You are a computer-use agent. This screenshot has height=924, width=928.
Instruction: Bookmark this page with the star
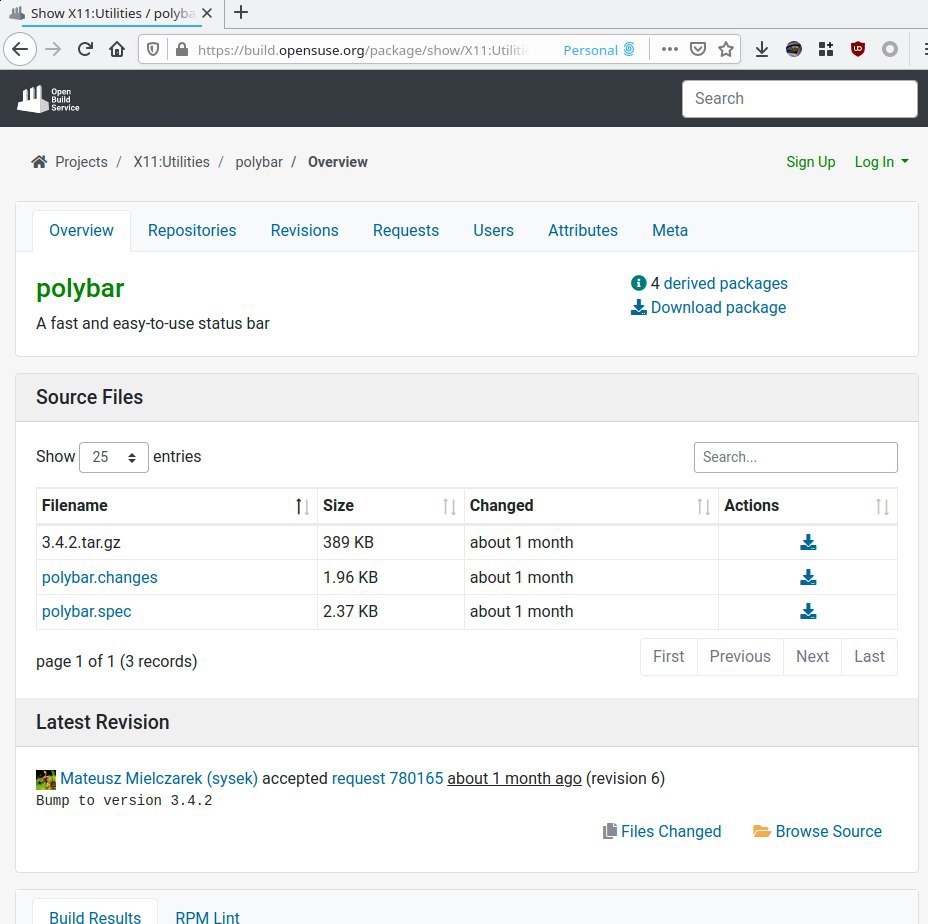pyautogui.click(x=726, y=50)
